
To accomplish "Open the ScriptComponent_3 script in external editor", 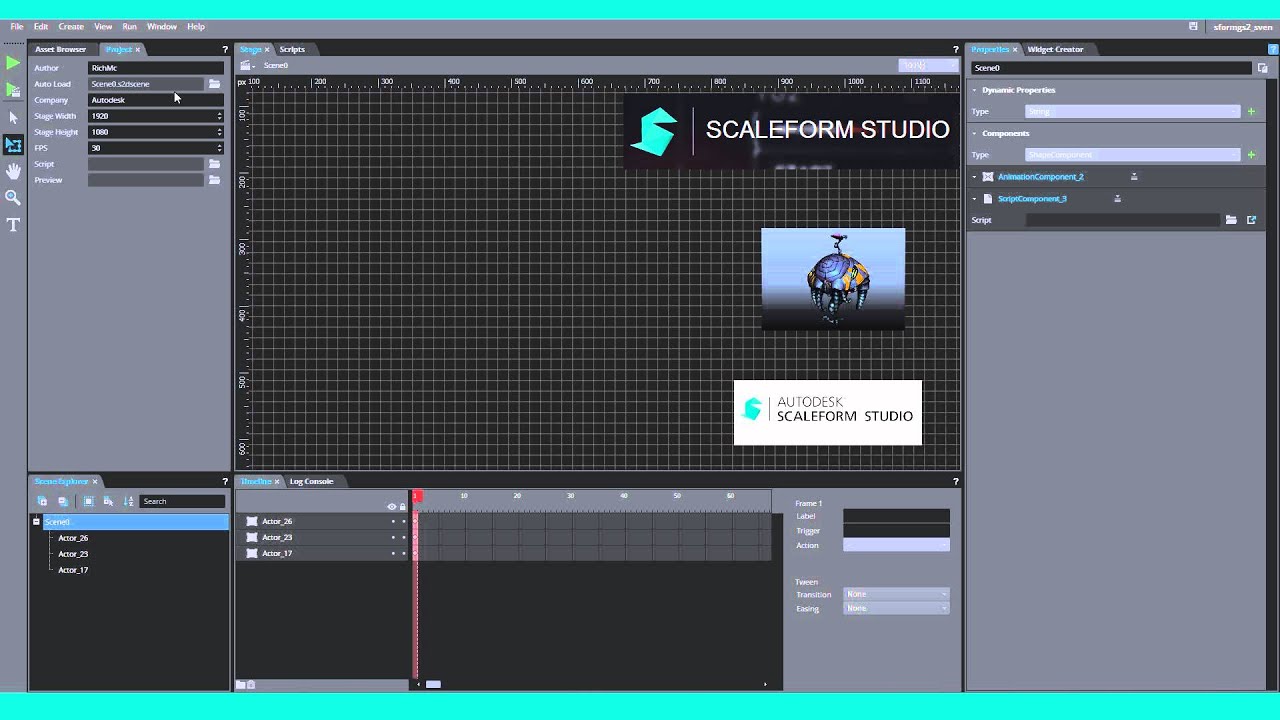I will [1251, 220].
